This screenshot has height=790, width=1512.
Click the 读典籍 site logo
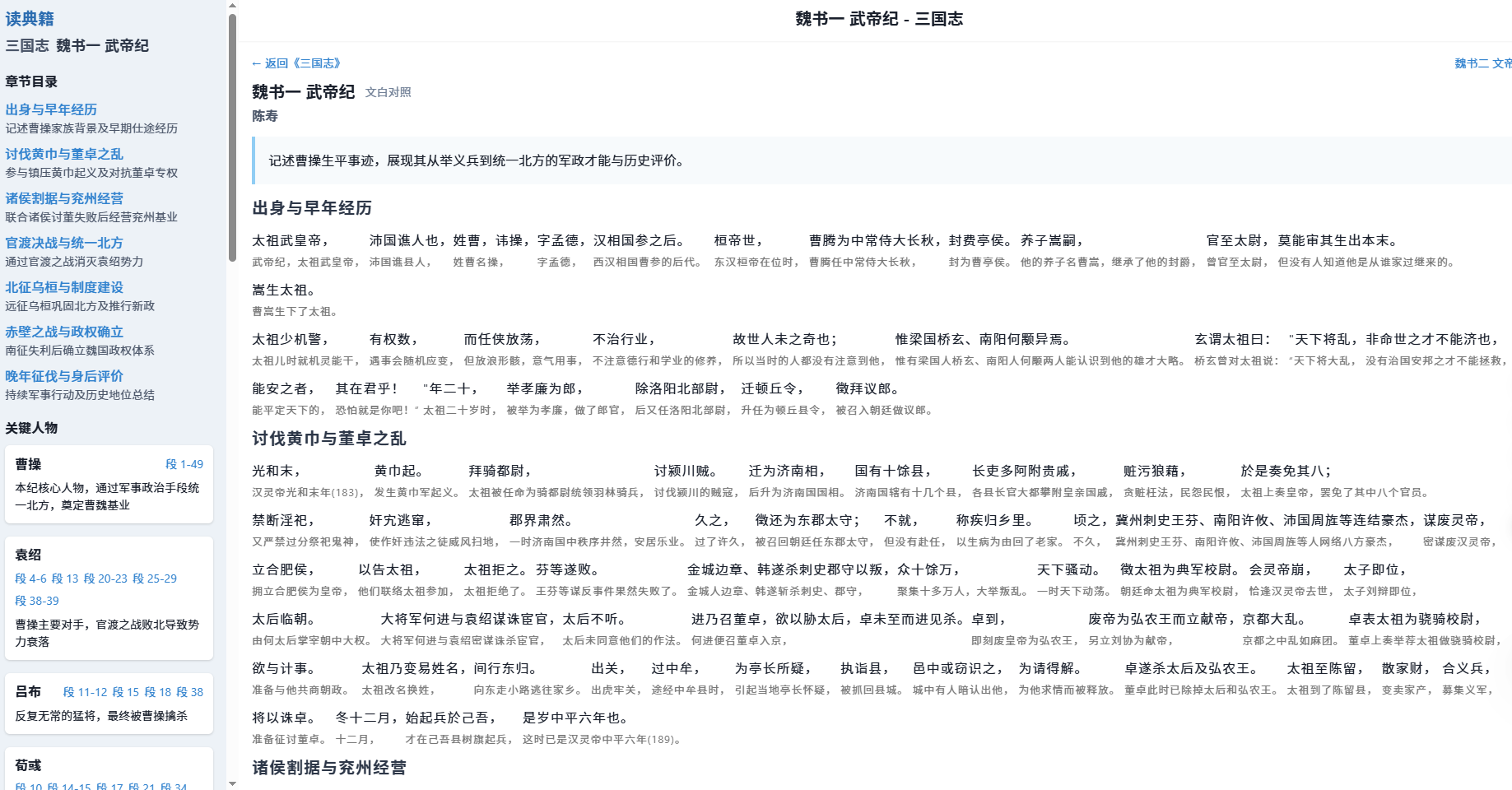(x=30, y=18)
